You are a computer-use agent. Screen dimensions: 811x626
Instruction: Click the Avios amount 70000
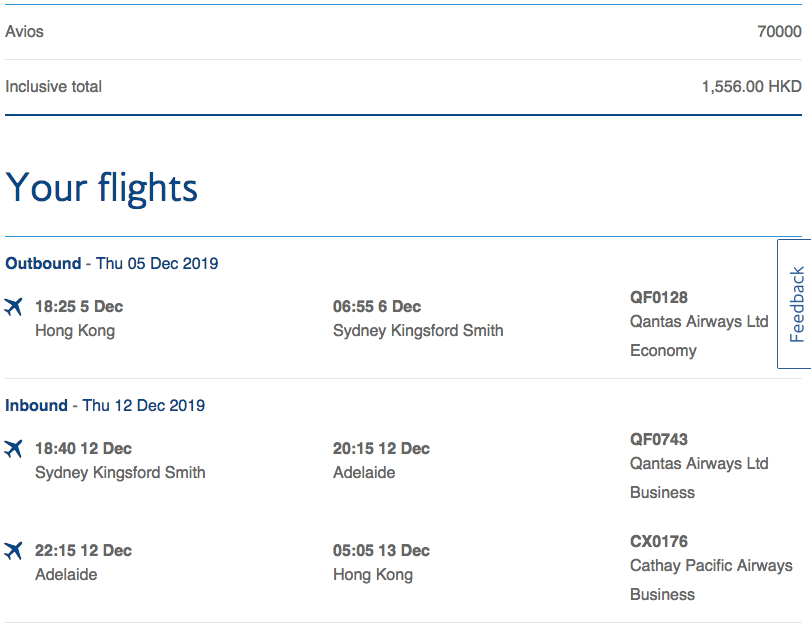pos(779,32)
